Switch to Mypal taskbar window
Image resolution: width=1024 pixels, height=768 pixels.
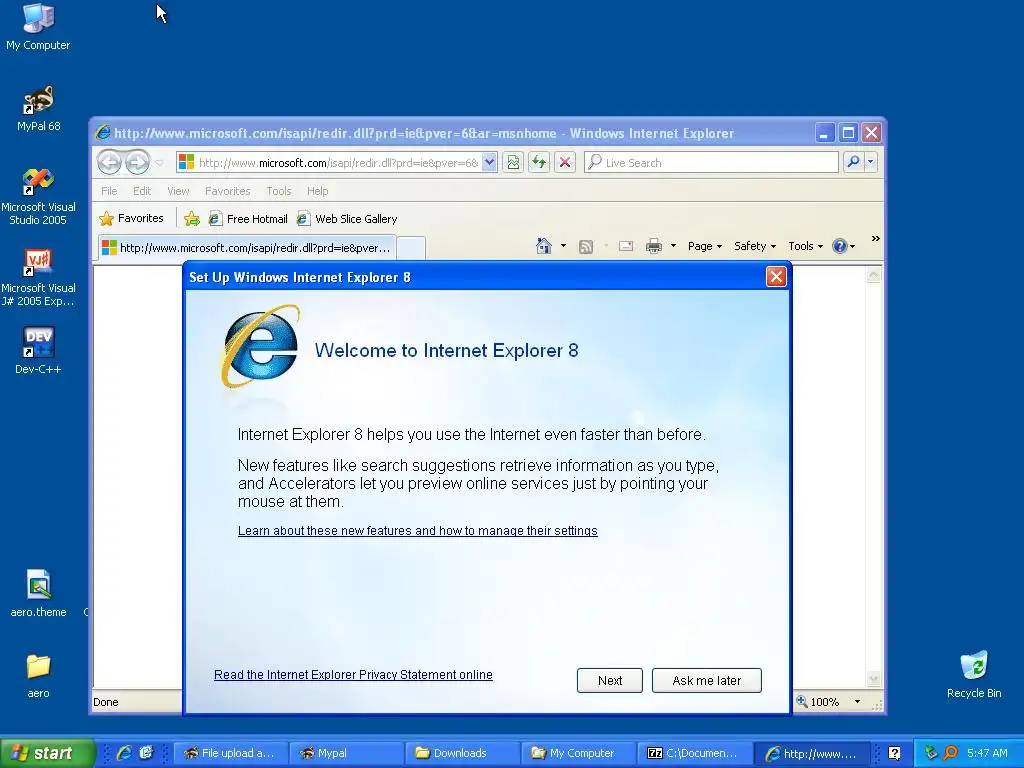346,753
